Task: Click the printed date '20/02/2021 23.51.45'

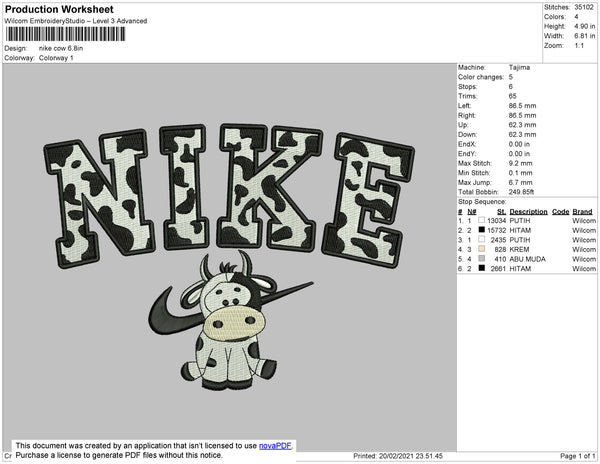Action: pos(411,456)
